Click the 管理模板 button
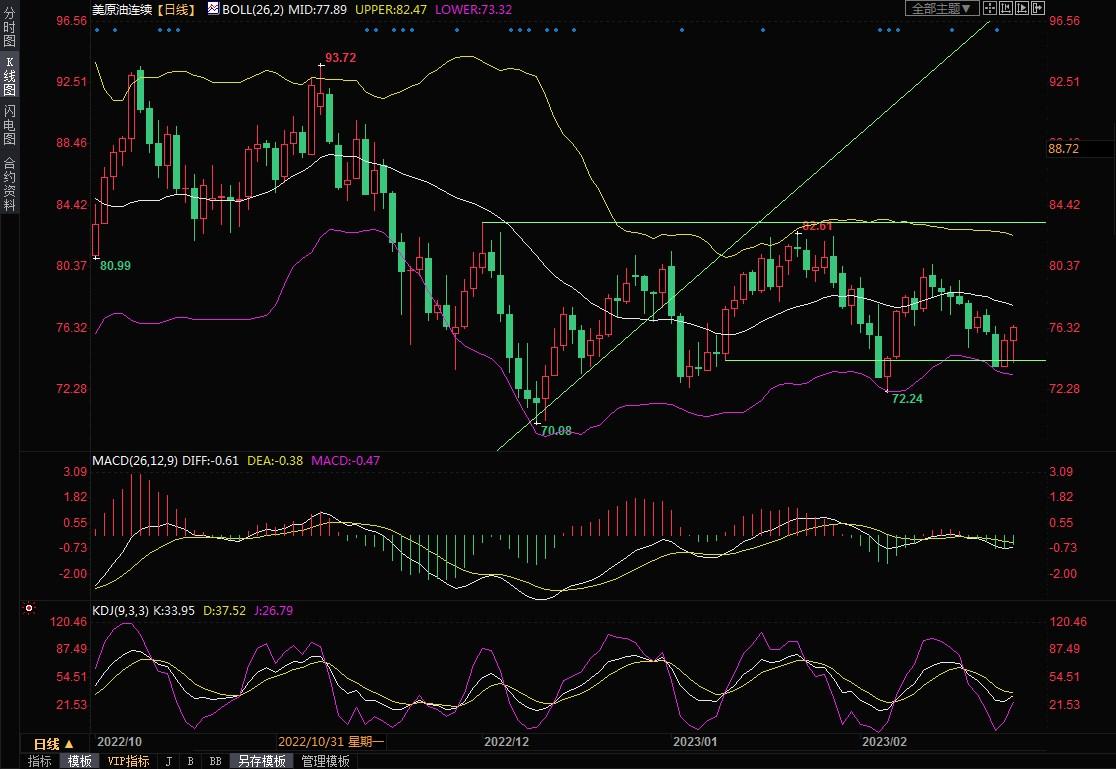 point(325,761)
